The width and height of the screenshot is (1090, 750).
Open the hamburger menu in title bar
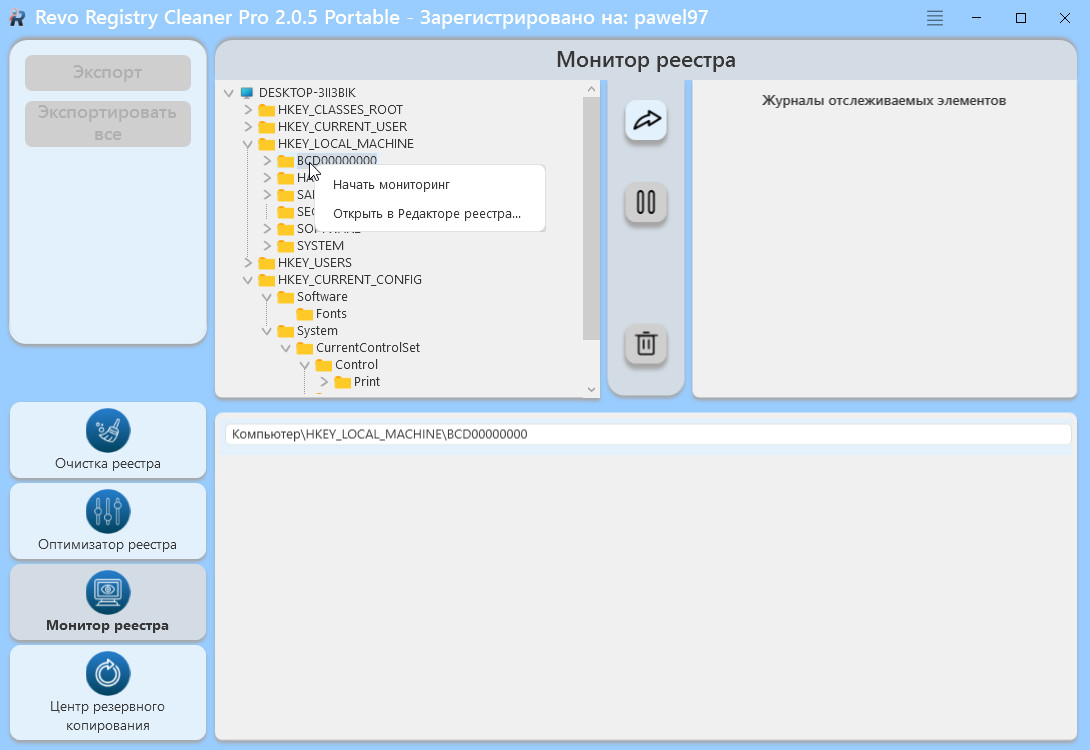tap(935, 18)
